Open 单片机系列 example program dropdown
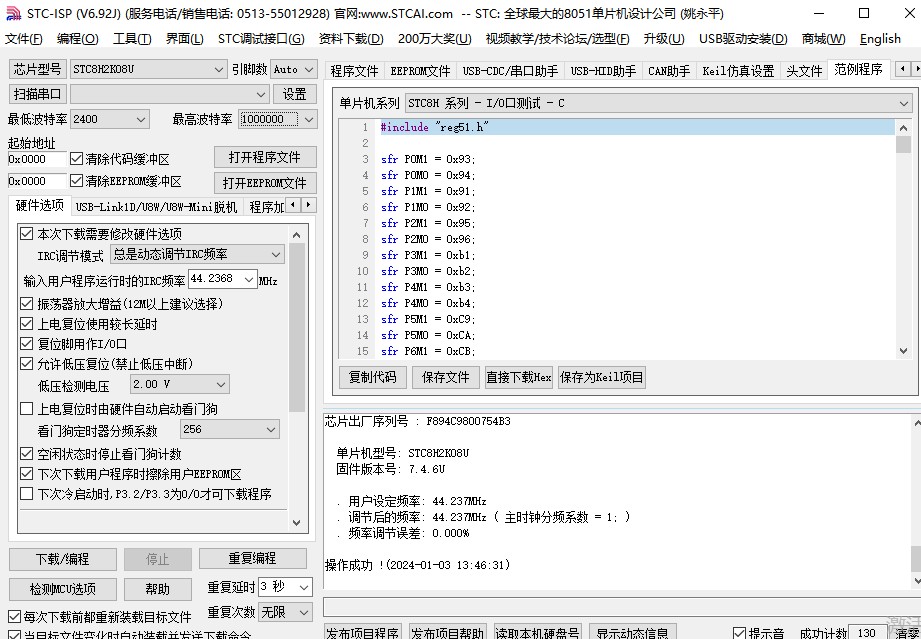The image size is (921, 639). click(x=658, y=103)
